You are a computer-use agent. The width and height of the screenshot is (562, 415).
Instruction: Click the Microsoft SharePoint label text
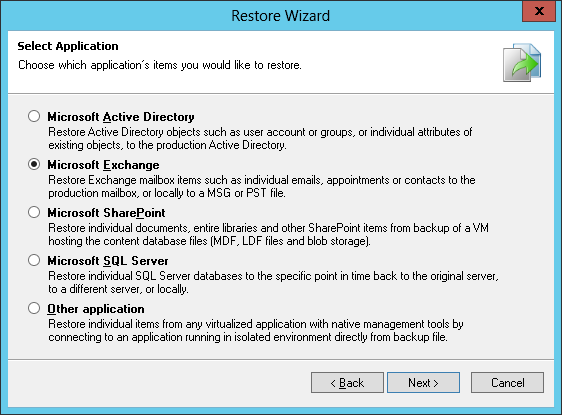click(x=106, y=213)
